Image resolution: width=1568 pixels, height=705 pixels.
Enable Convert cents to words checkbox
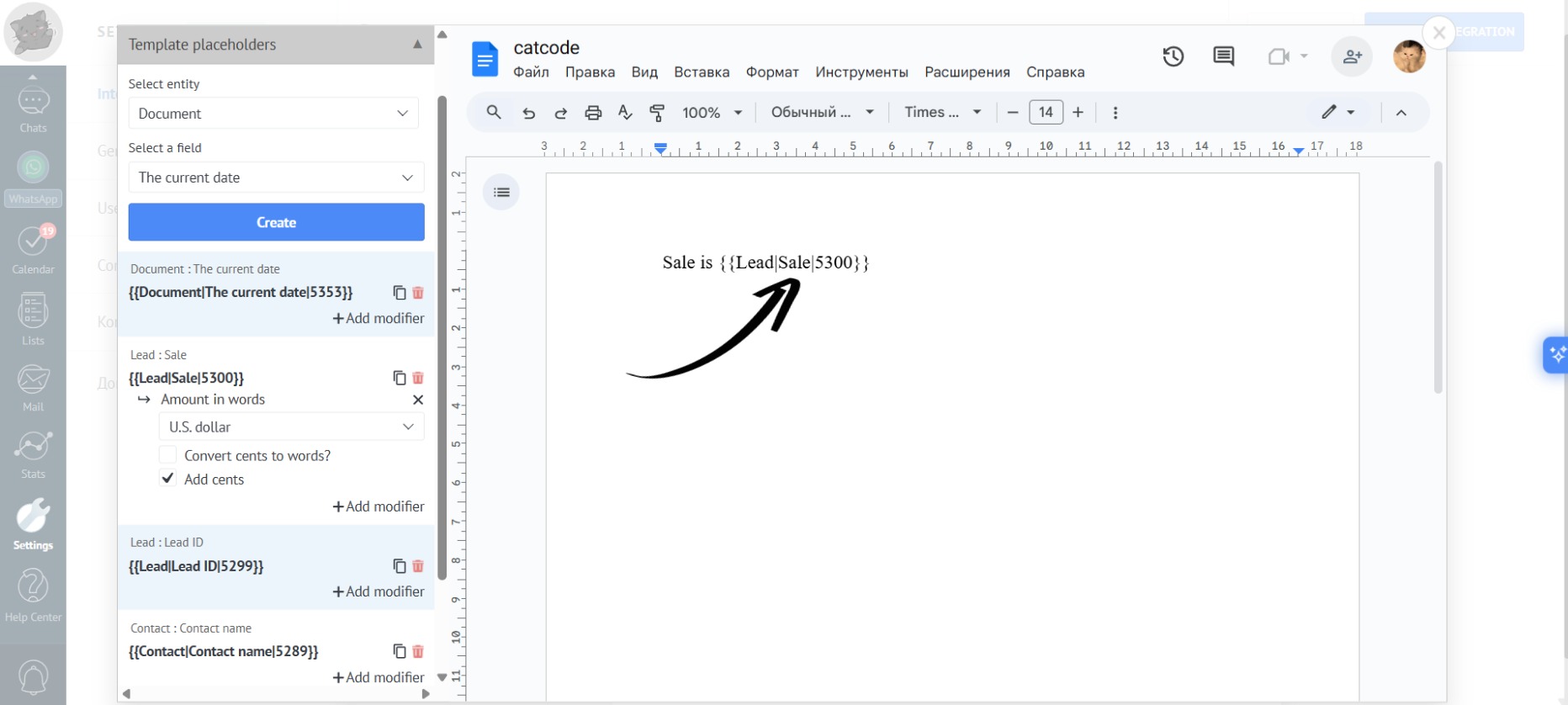coord(168,455)
